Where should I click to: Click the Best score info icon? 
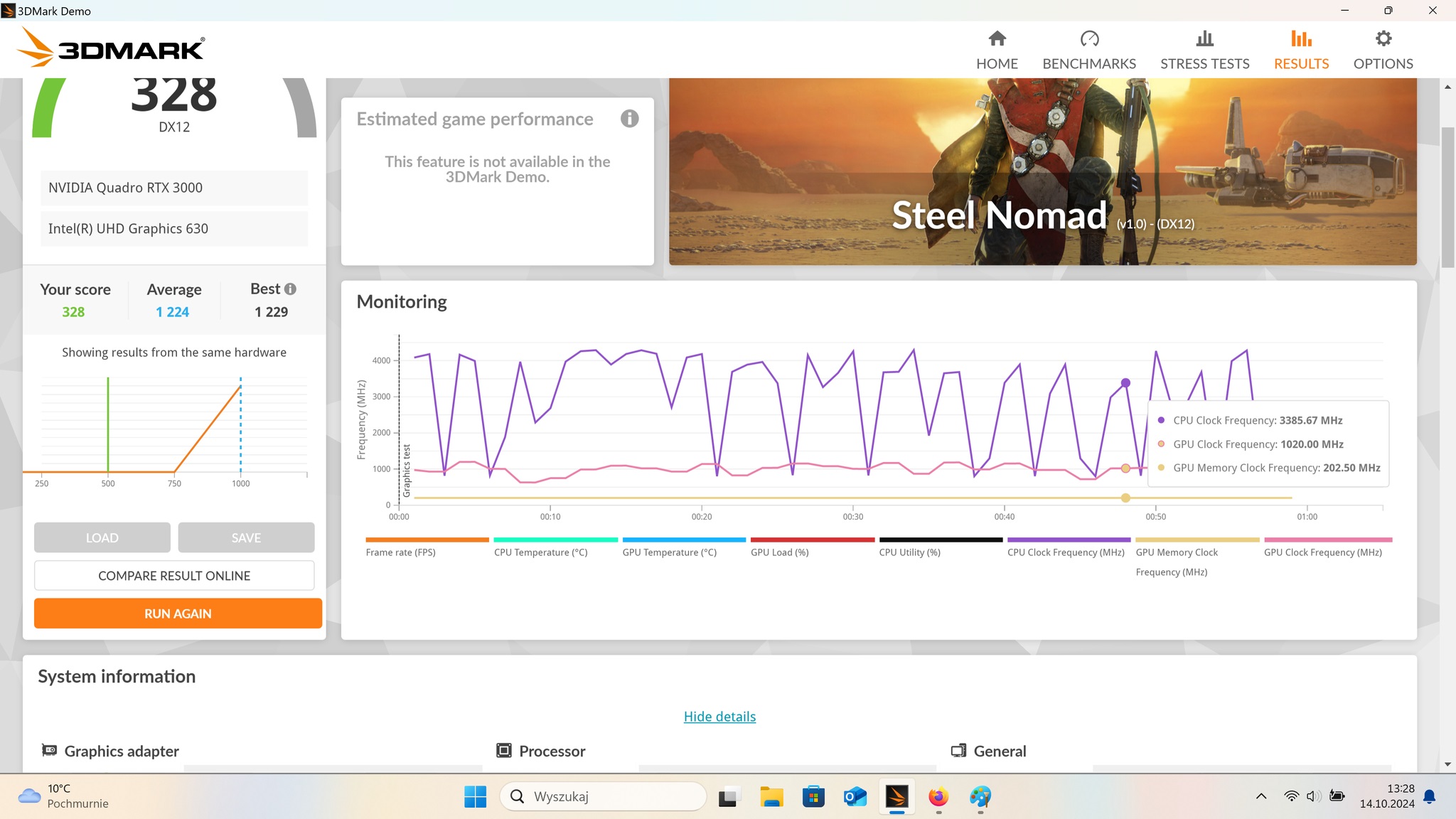coord(290,289)
